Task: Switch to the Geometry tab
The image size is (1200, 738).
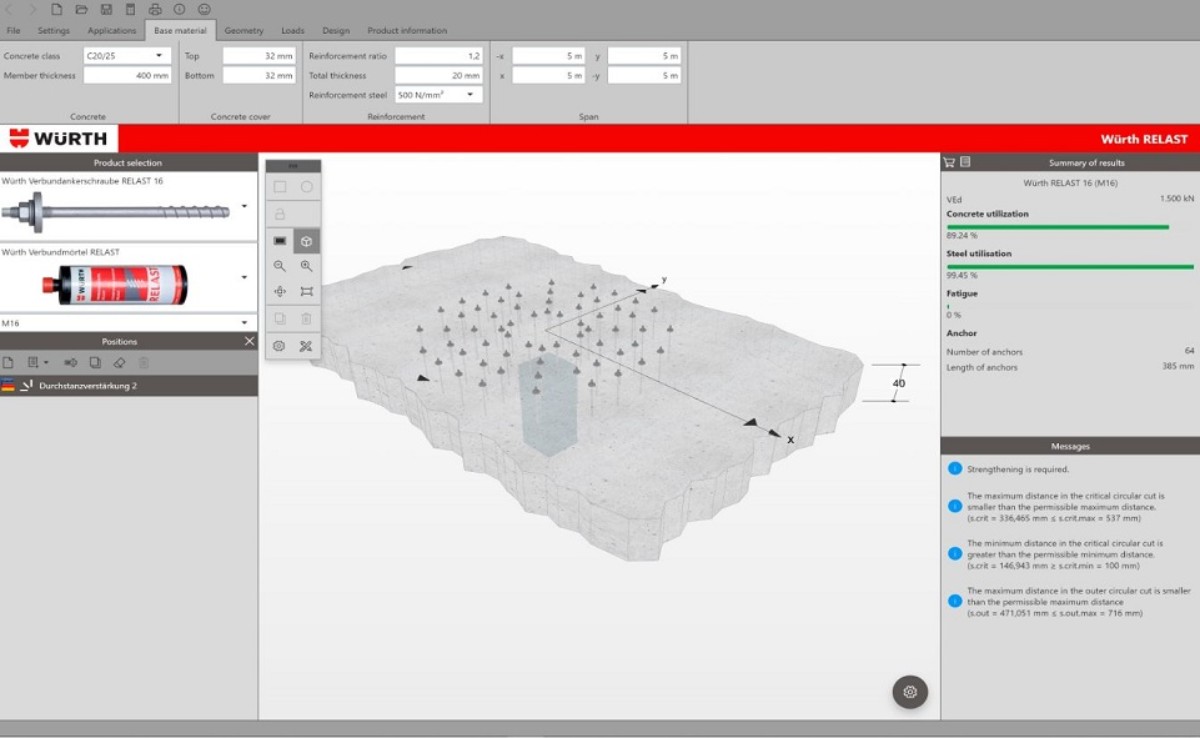Action: 244,31
